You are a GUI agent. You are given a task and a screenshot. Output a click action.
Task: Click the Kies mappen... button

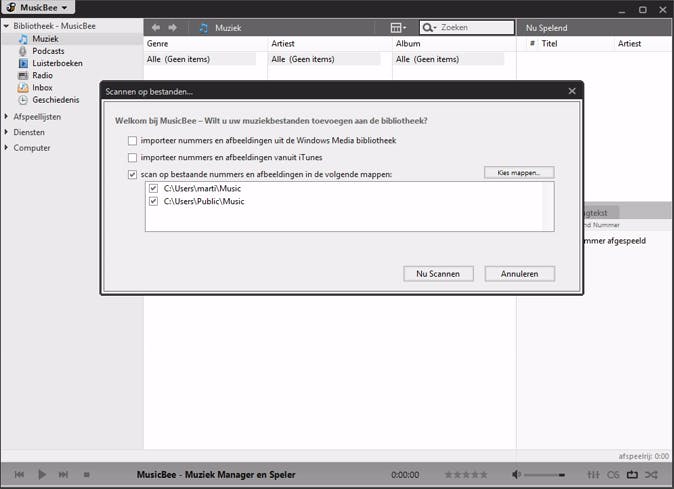tap(519, 172)
